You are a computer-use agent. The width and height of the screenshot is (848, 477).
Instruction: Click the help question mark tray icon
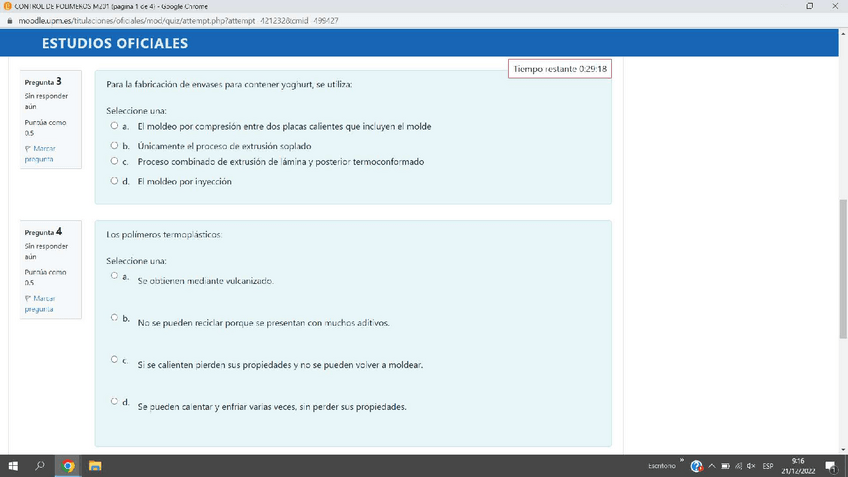click(x=697, y=467)
